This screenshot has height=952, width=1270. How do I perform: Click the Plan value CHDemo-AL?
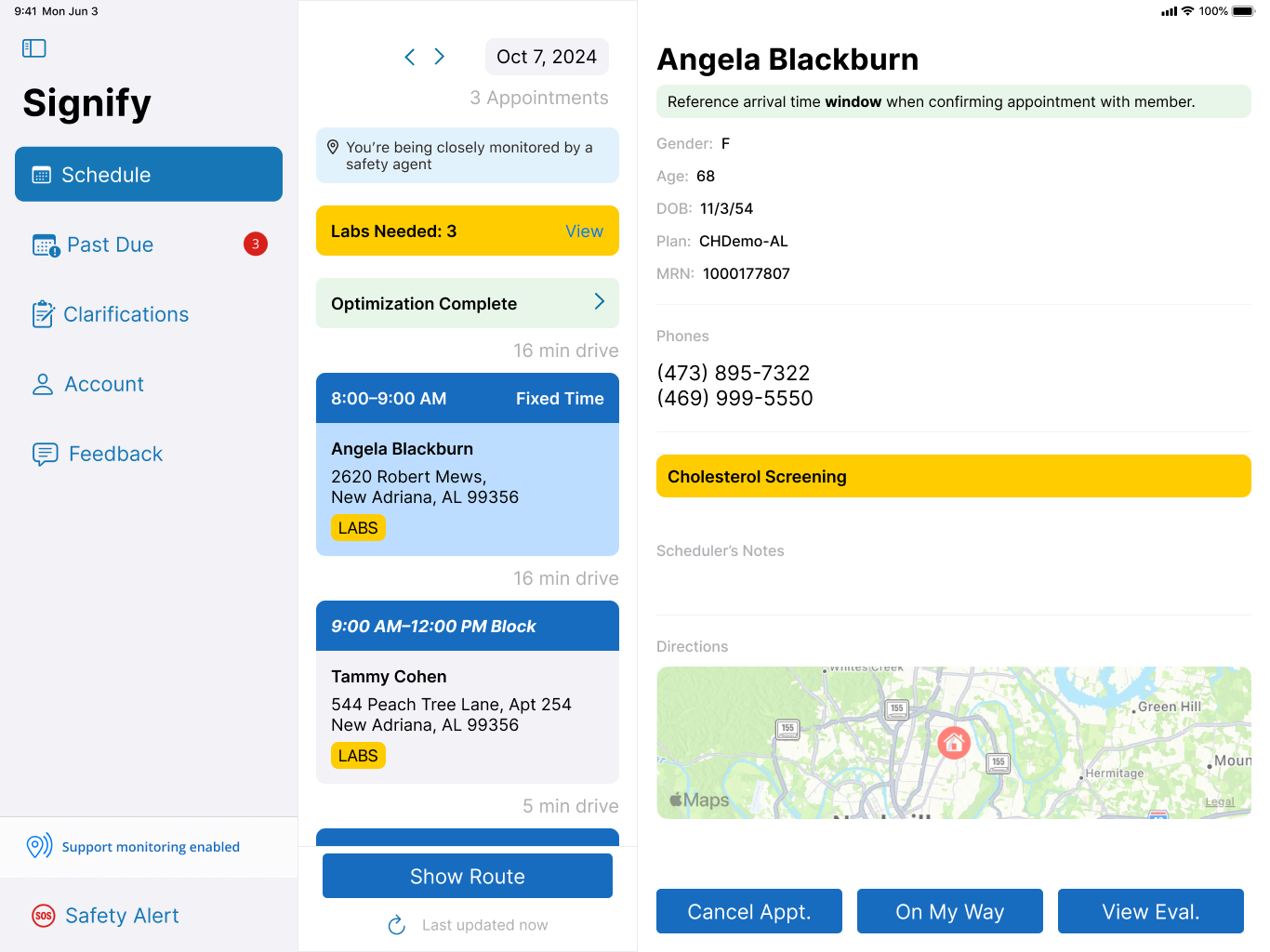[744, 241]
